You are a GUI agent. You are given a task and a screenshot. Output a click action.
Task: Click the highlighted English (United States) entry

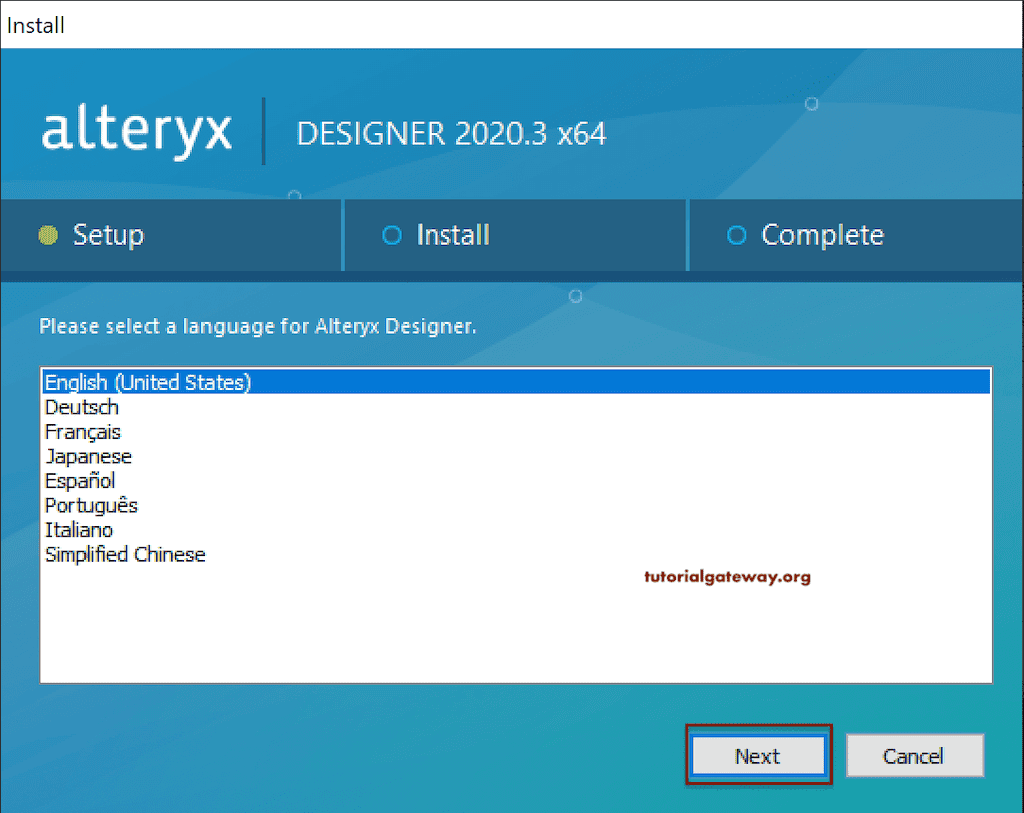pyautogui.click(x=147, y=382)
